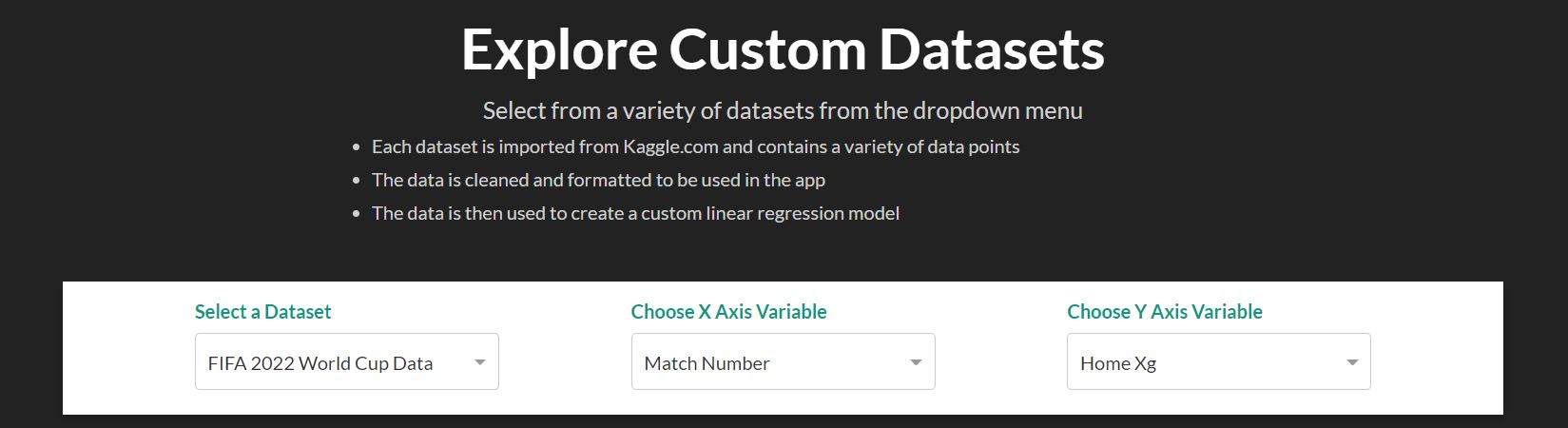The height and width of the screenshot is (428, 1568).
Task: Click the white selector panel's empty left margin
Action: [128, 348]
